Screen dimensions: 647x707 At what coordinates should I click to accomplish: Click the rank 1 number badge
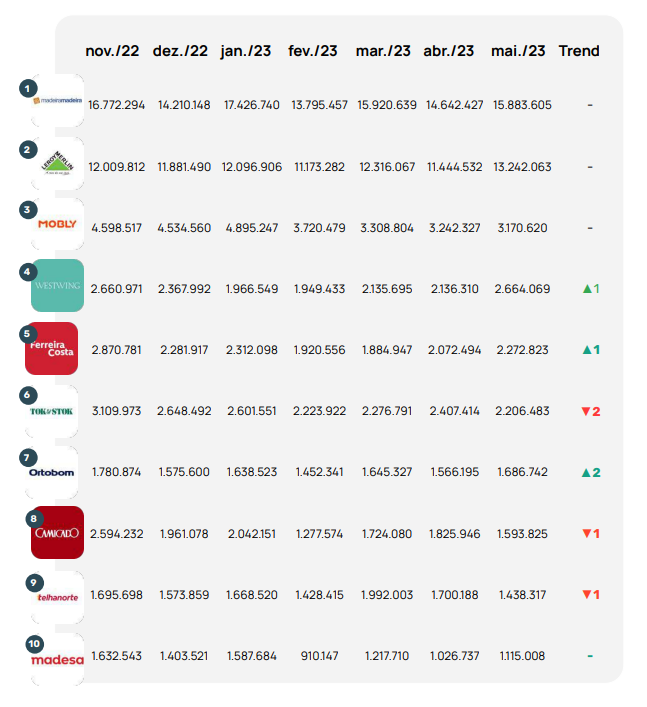click(x=28, y=88)
